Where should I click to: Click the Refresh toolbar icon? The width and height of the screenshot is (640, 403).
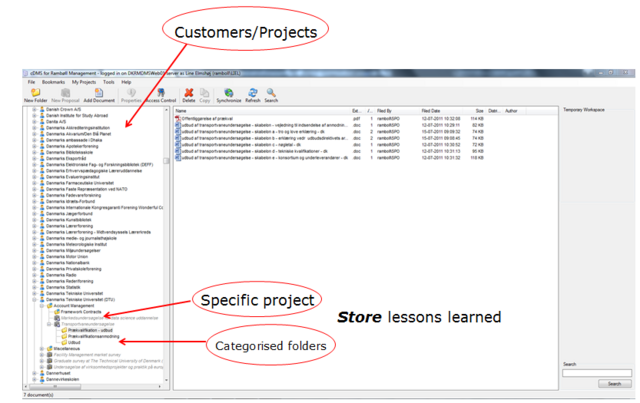click(x=253, y=93)
